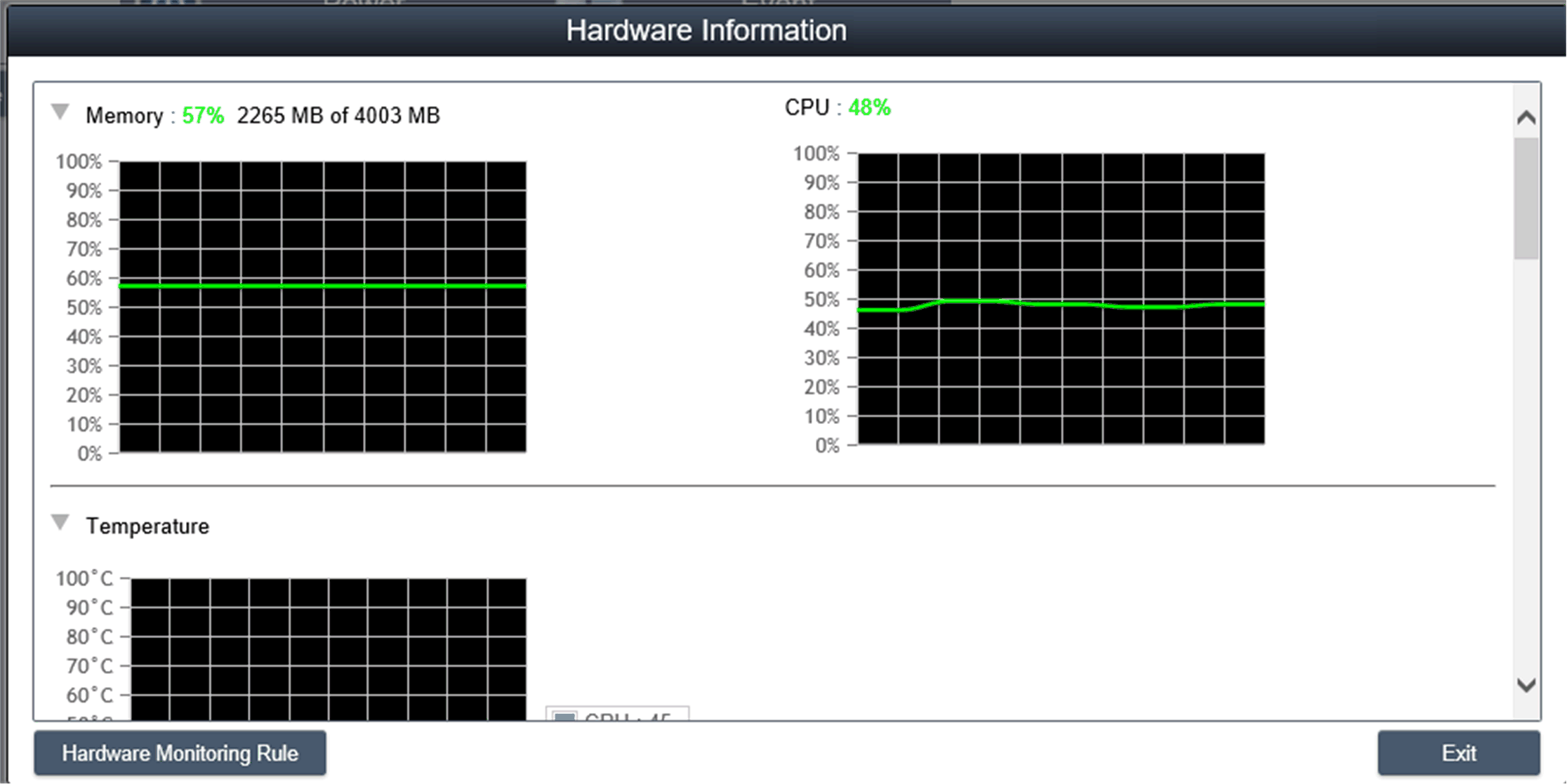Open Hardware Monitoring Rule settings
The height and width of the screenshot is (784, 1567).
(180, 753)
